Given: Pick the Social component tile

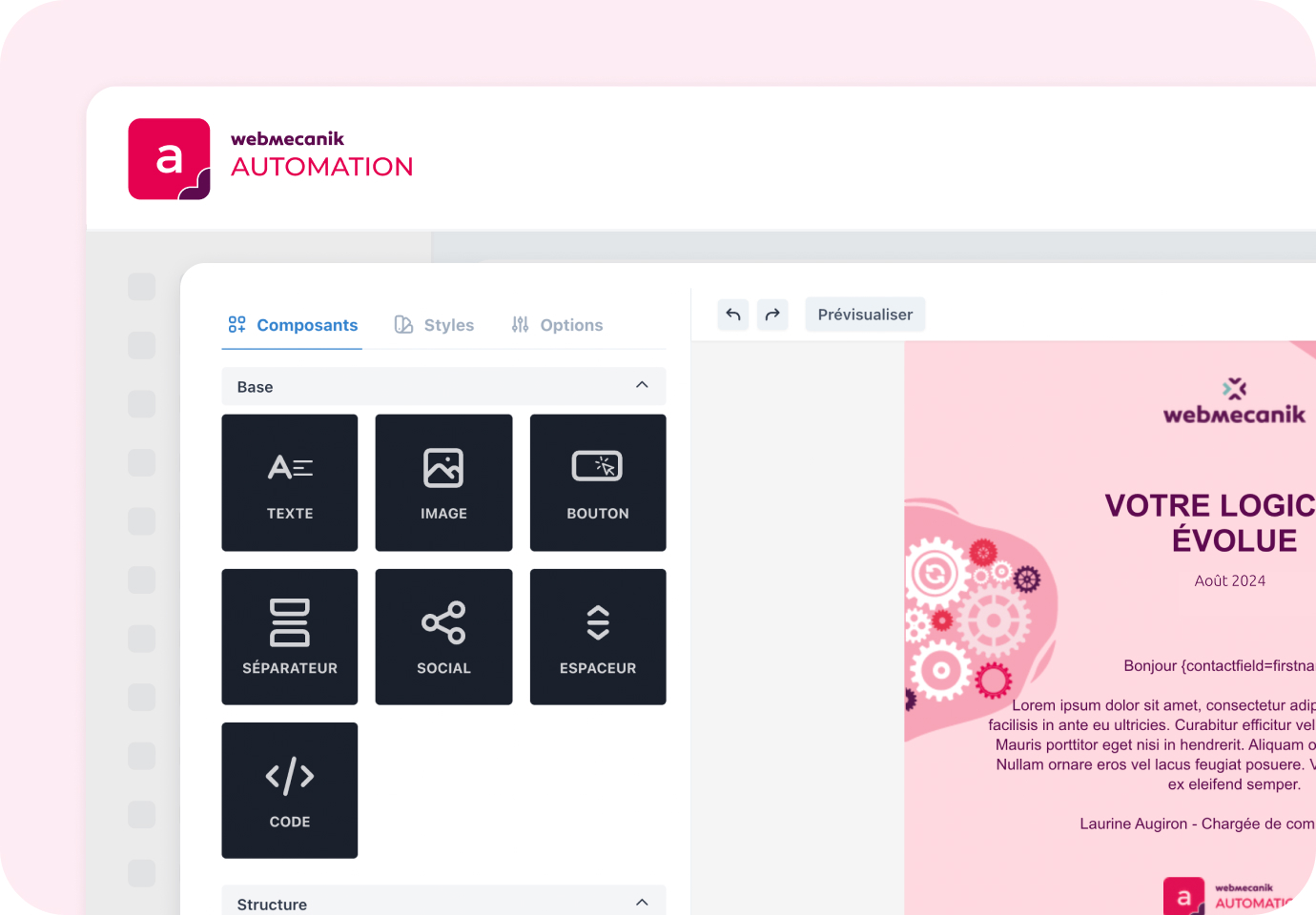Looking at the screenshot, I should pos(443,637).
